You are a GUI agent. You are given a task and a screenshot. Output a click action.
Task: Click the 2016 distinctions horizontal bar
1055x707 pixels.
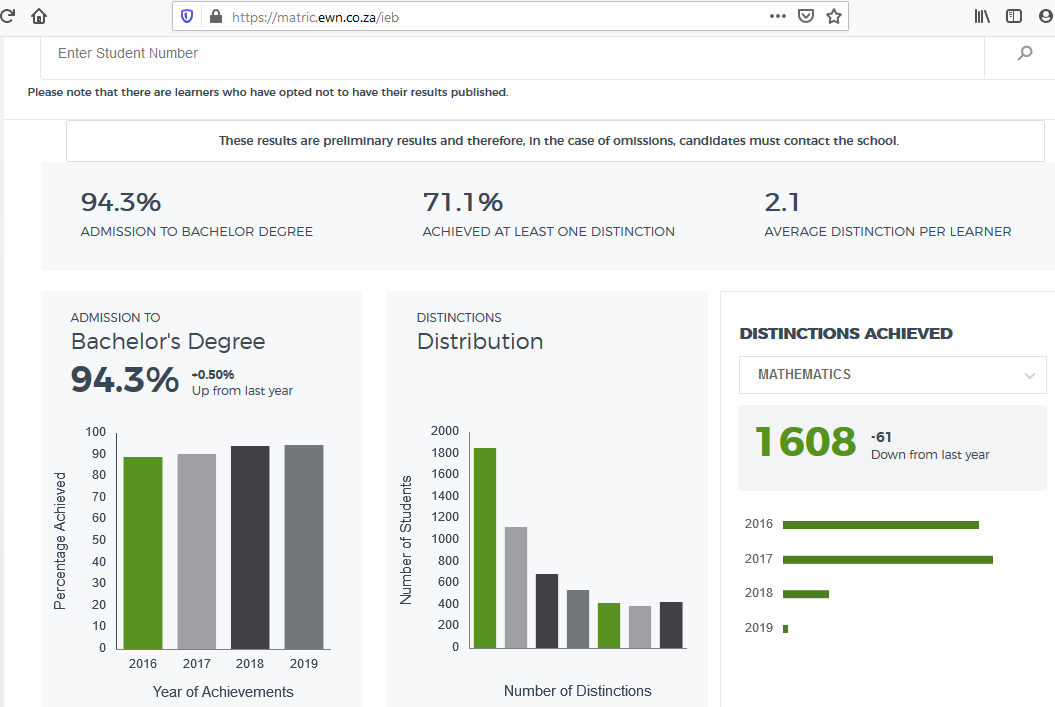point(881,525)
